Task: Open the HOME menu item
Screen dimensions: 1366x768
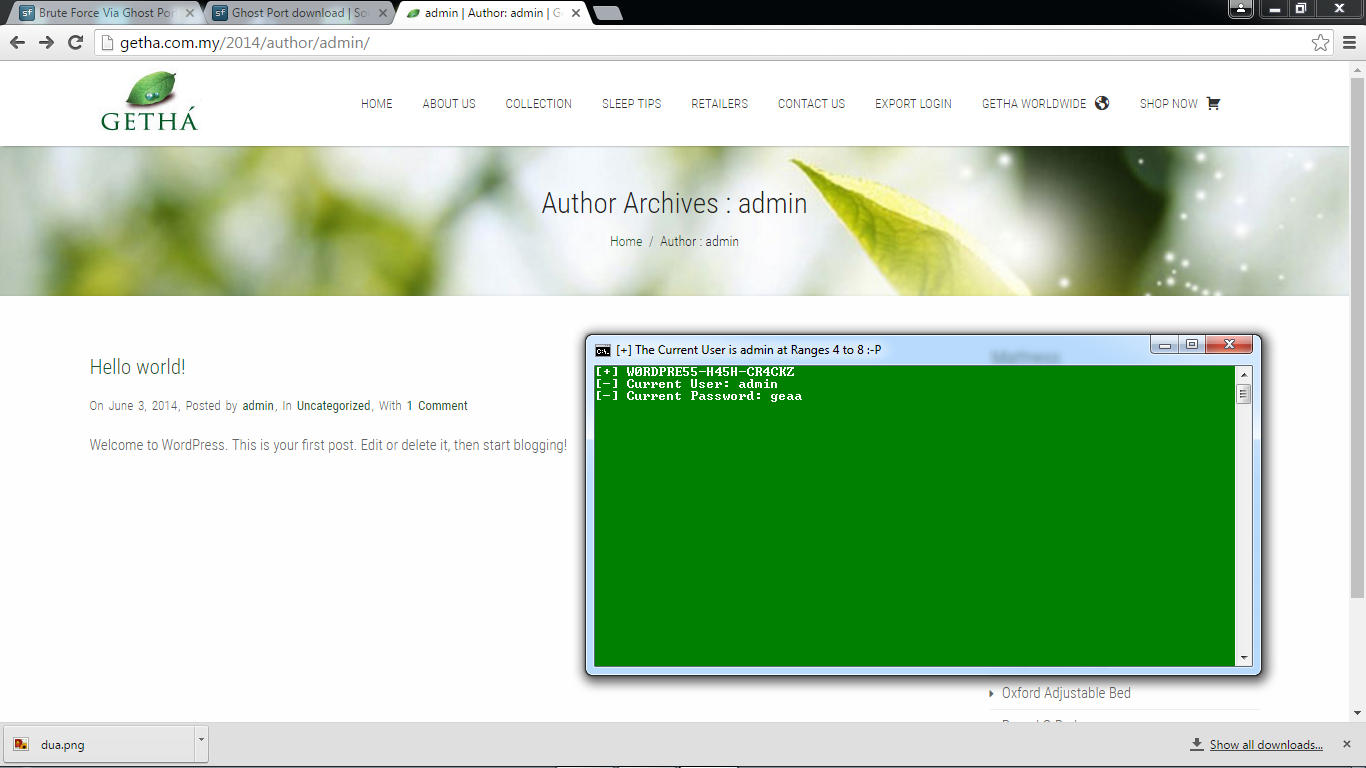Action: pos(377,104)
